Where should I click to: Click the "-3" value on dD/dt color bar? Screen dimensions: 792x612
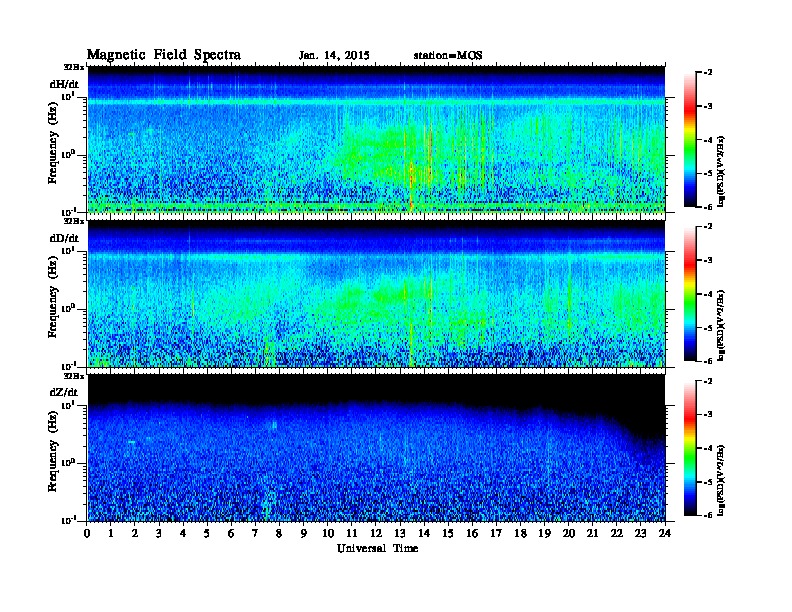coord(708,261)
